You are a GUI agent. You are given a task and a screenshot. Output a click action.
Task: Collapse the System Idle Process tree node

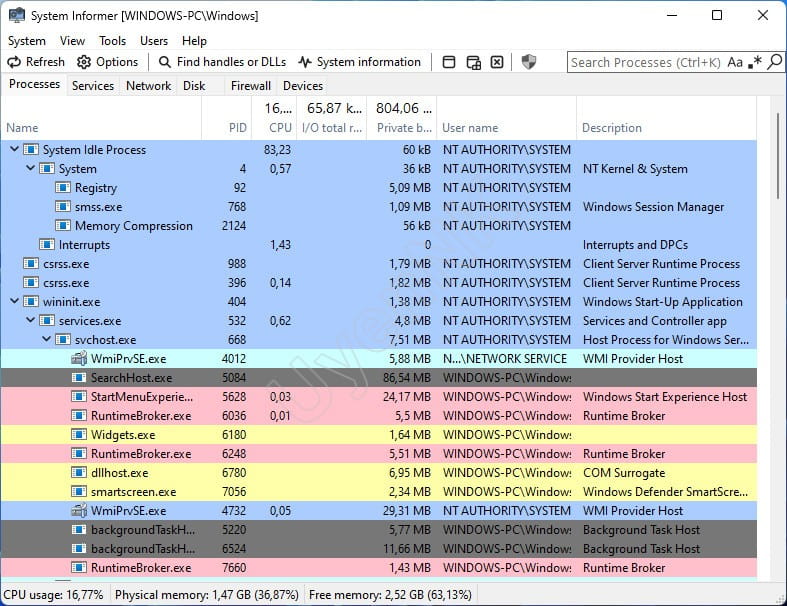[x=15, y=149]
